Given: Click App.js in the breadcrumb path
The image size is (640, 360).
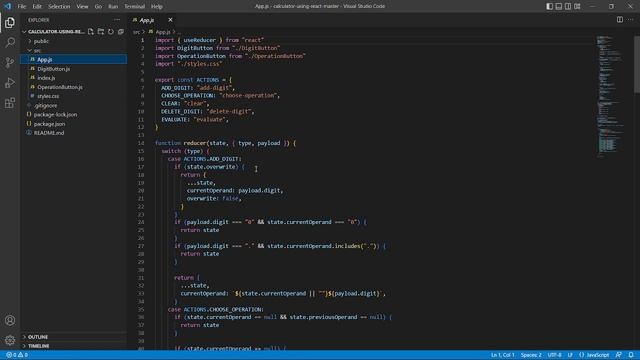Looking at the screenshot, I should (163, 31).
